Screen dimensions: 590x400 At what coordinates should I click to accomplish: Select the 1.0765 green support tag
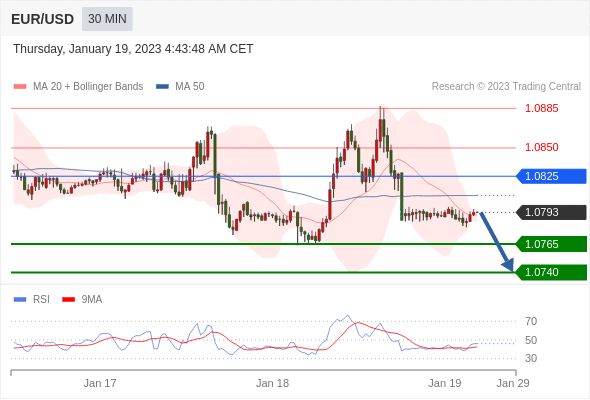[x=551, y=244]
